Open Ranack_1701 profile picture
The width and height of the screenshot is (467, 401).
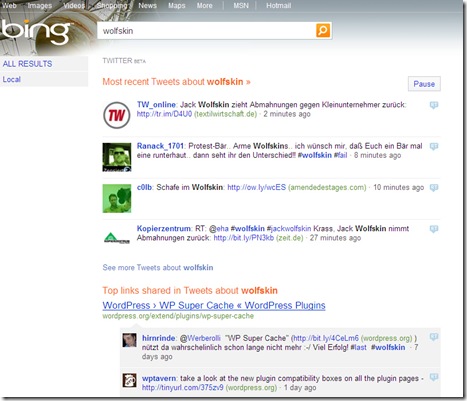click(x=117, y=157)
